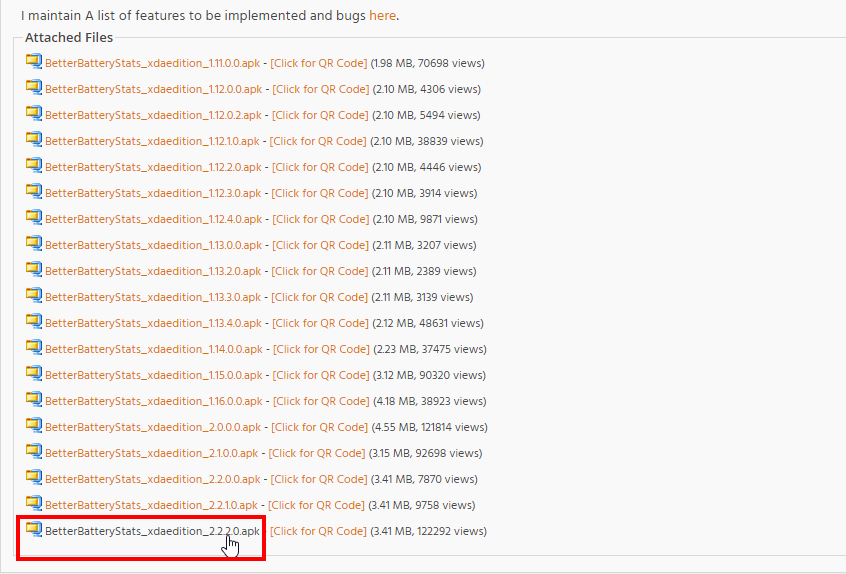Download BetterBatteryStats_xdaedition_2.2.2.0.apk
This screenshot has width=846, height=574.
tap(152, 531)
